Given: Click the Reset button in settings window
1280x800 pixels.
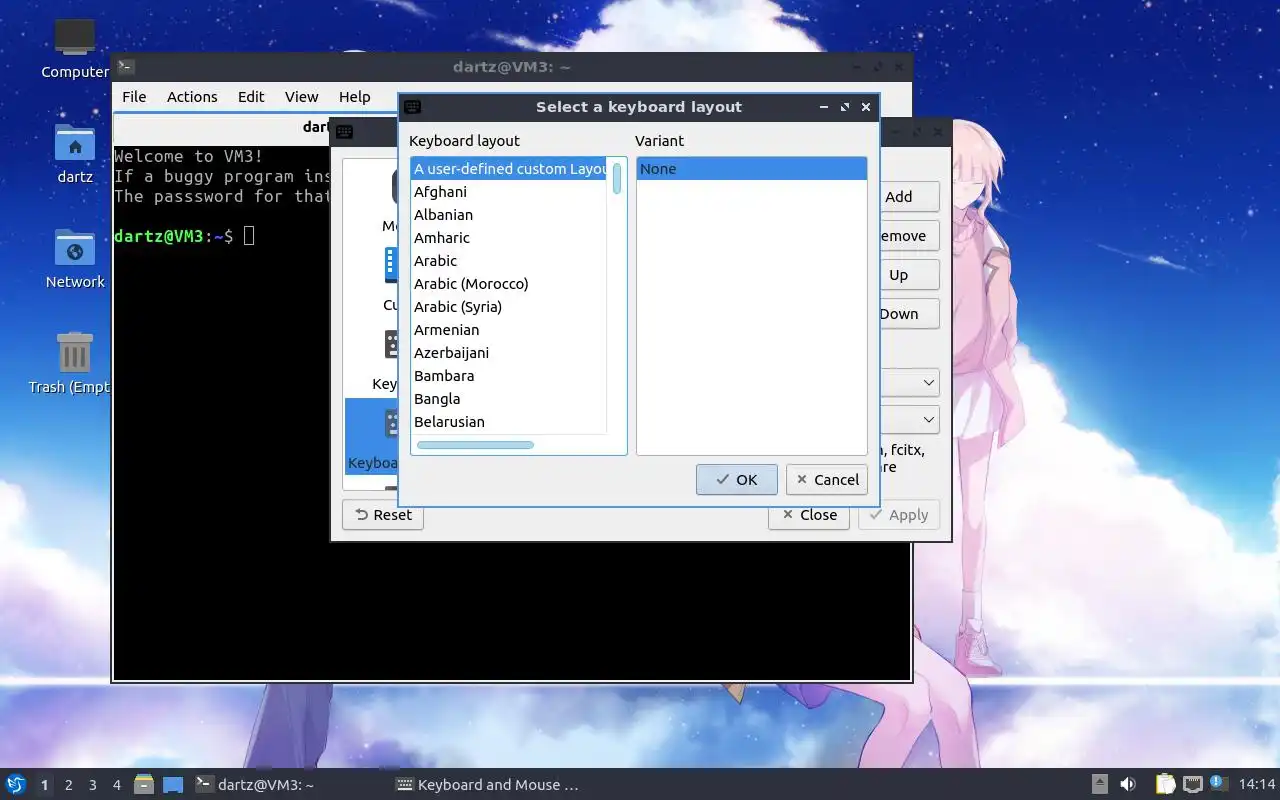Looking at the screenshot, I should click(383, 515).
